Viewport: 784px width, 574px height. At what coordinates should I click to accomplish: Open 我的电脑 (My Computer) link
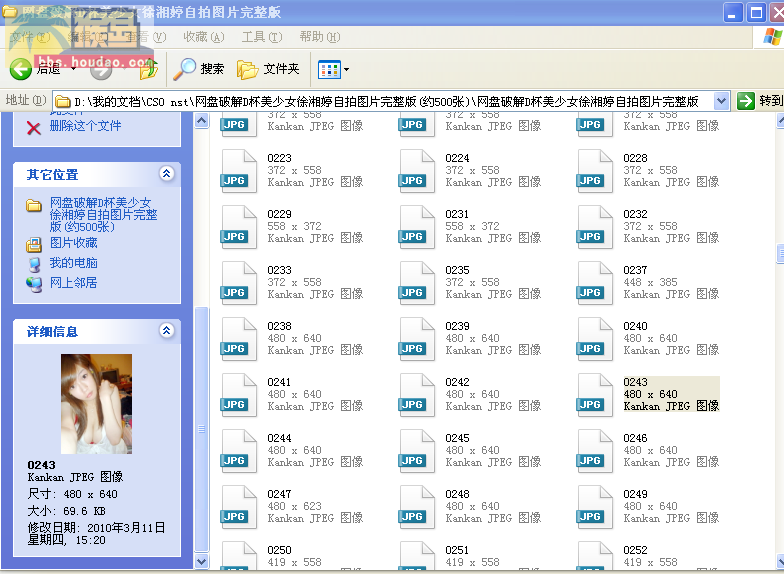[x=74, y=263]
